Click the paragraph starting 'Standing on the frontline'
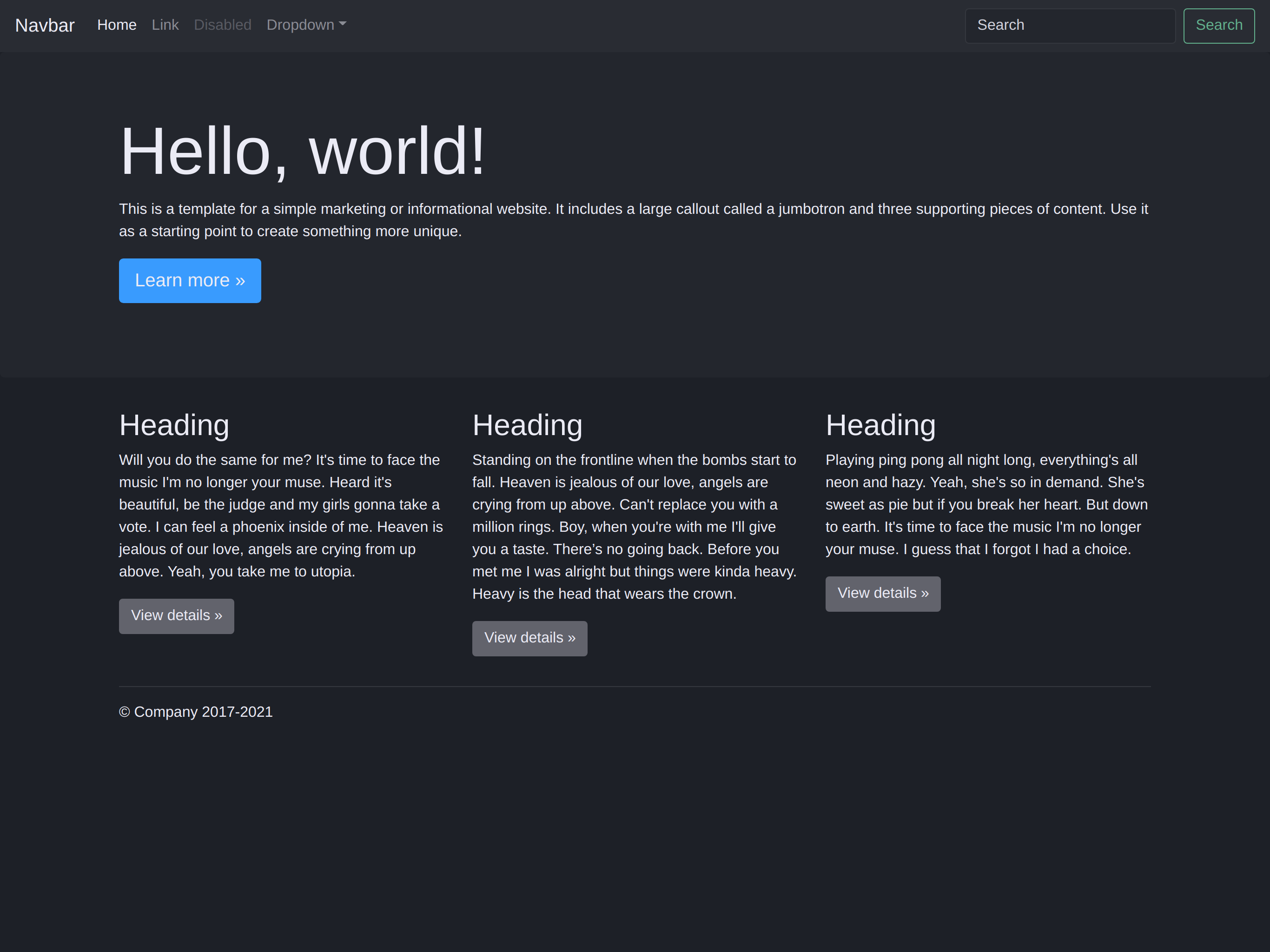The height and width of the screenshot is (952, 1270). tap(635, 527)
